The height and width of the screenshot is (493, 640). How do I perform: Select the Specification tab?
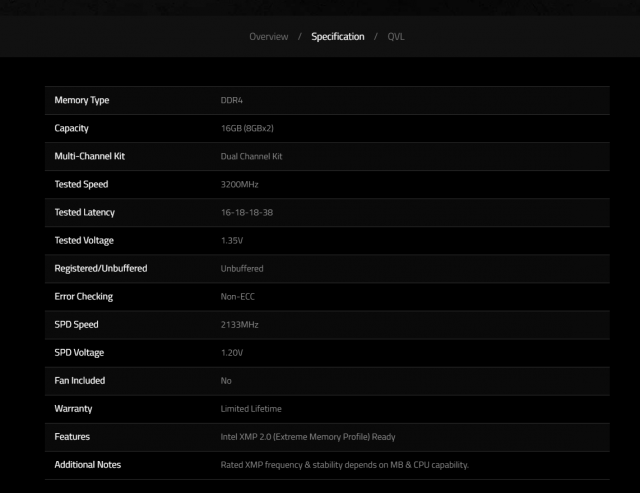point(337,37)
